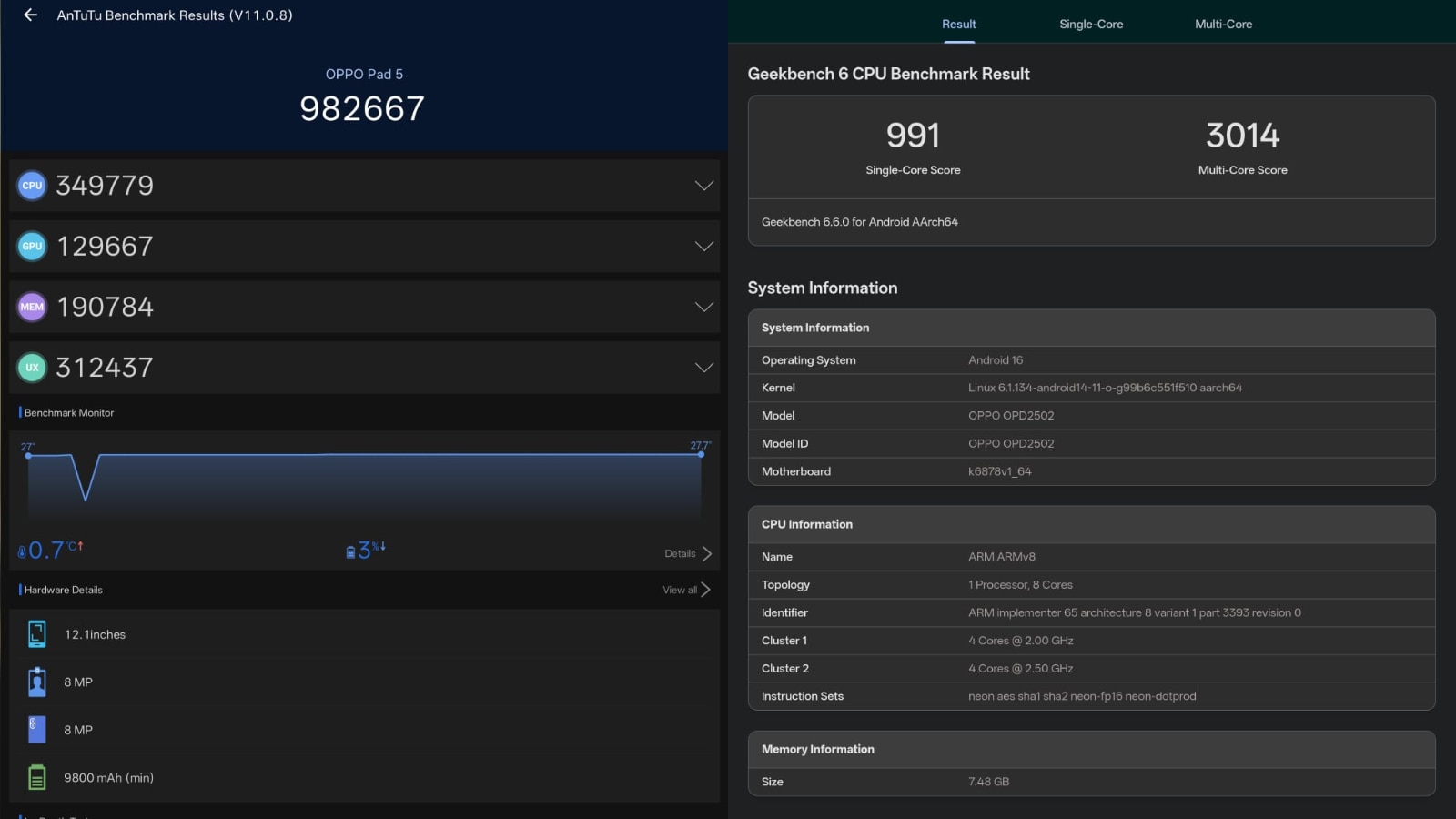The height and width of the screenshot is (819, 1456).
Task: Click the 9800 mAh battery icon
Action: (x=37, y=778)
